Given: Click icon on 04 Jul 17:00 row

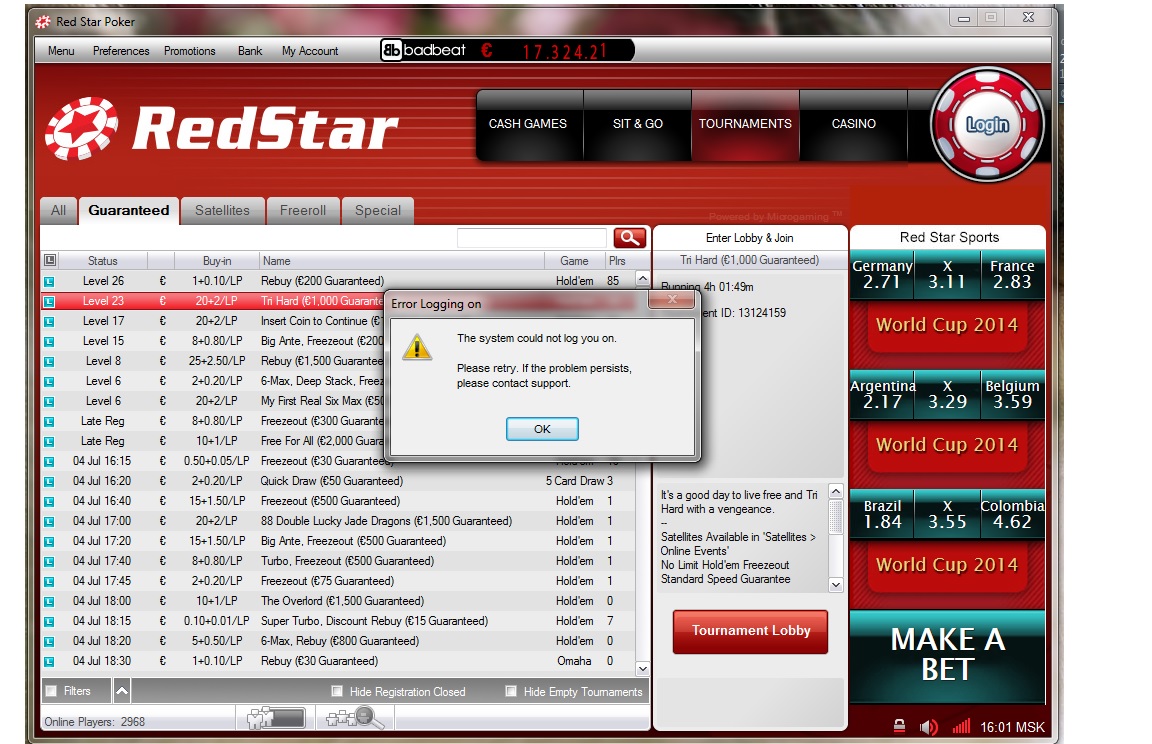Looking at the screenshot, I should tap(49, 521).
